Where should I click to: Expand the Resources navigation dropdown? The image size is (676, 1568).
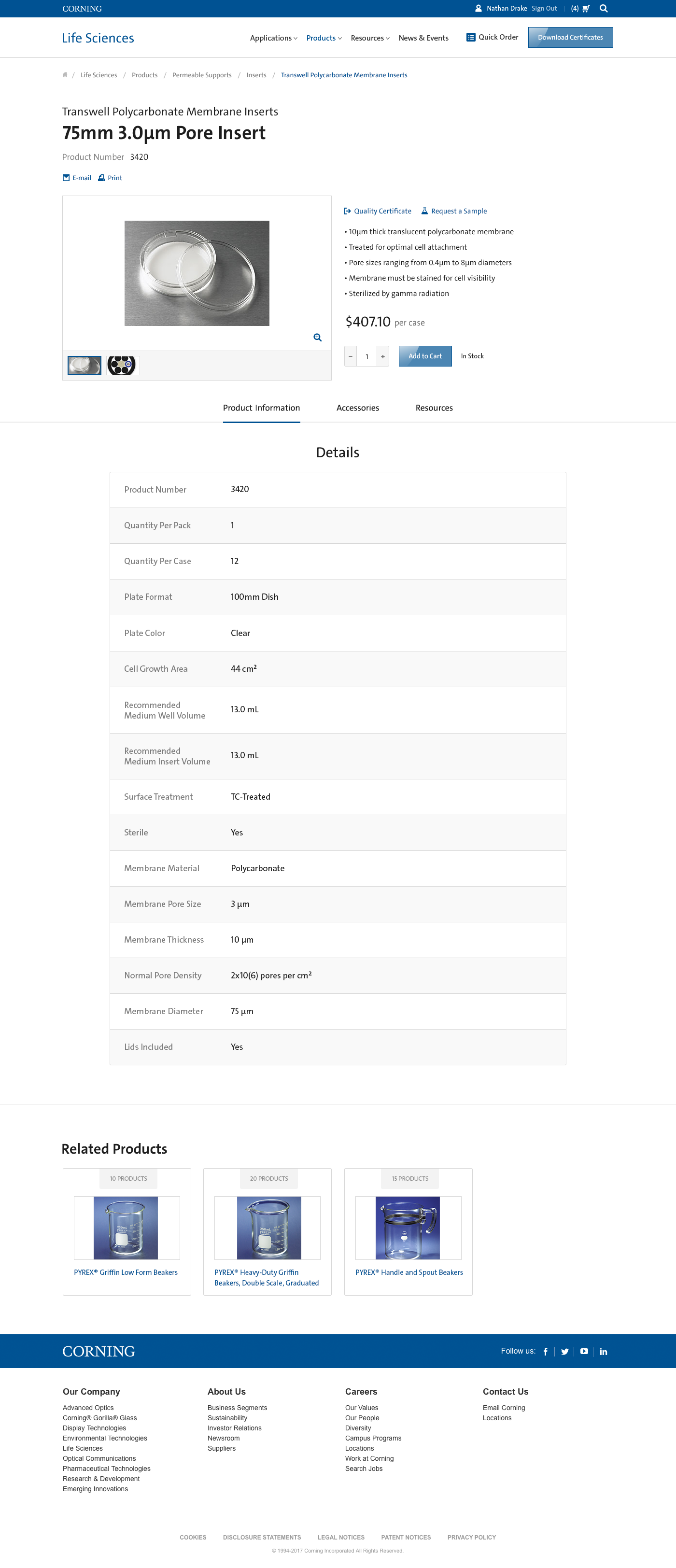click(370, 38)
